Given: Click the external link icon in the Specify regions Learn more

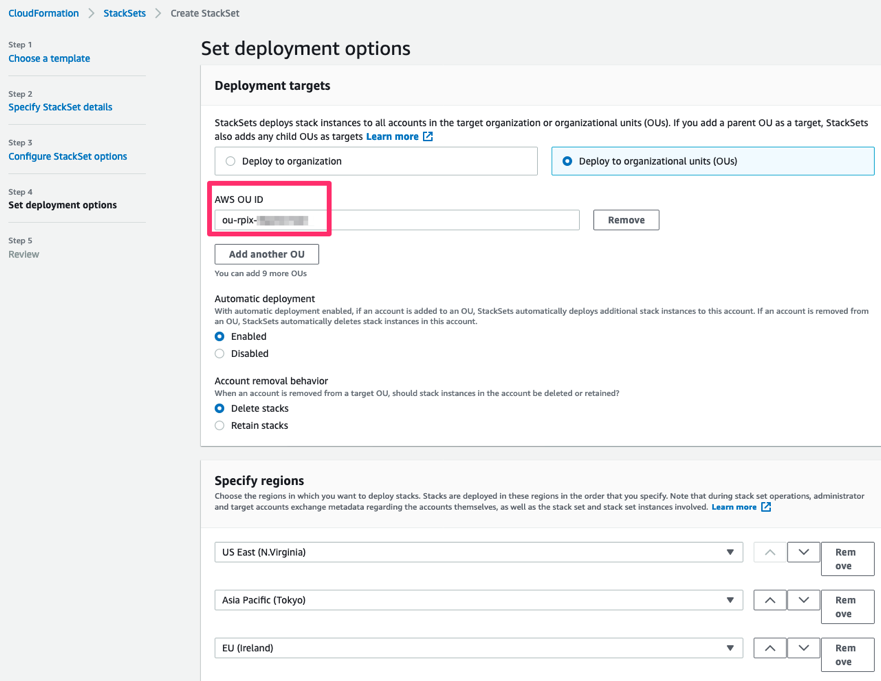Looking at the screenshot, I should click(x=768, y=507).
